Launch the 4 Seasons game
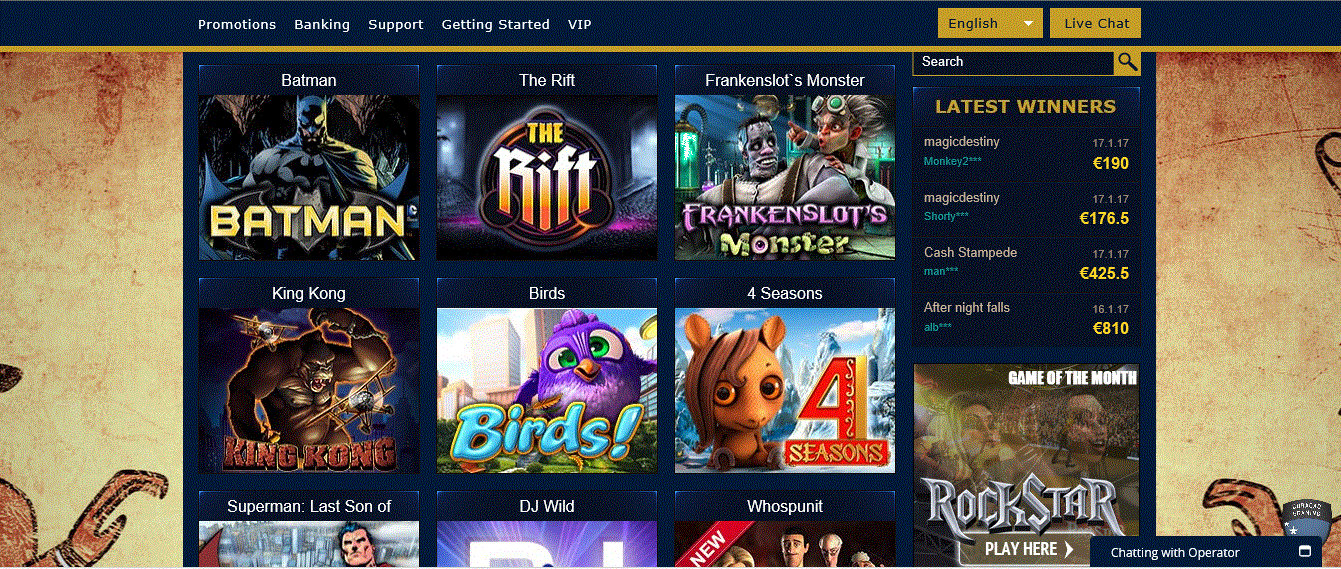1341x569 pixels. pos(785,391)
